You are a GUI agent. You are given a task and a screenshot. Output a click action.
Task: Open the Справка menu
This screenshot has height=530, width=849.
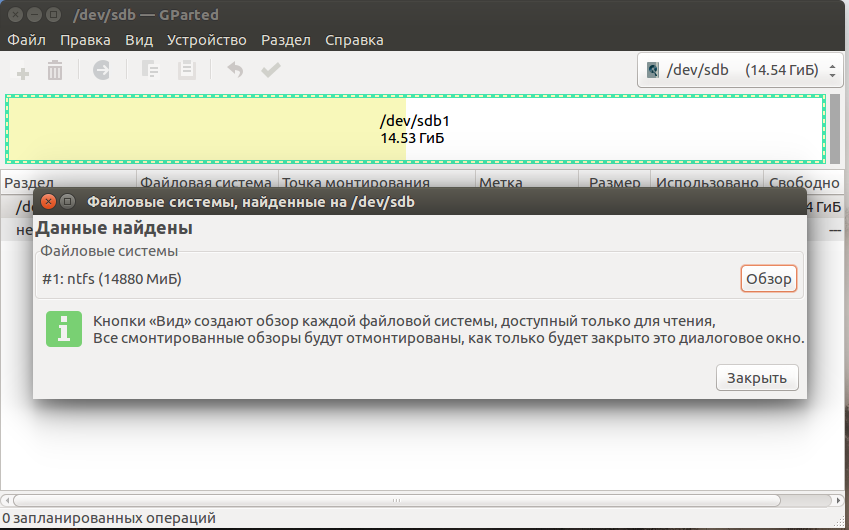pos(354,40)
